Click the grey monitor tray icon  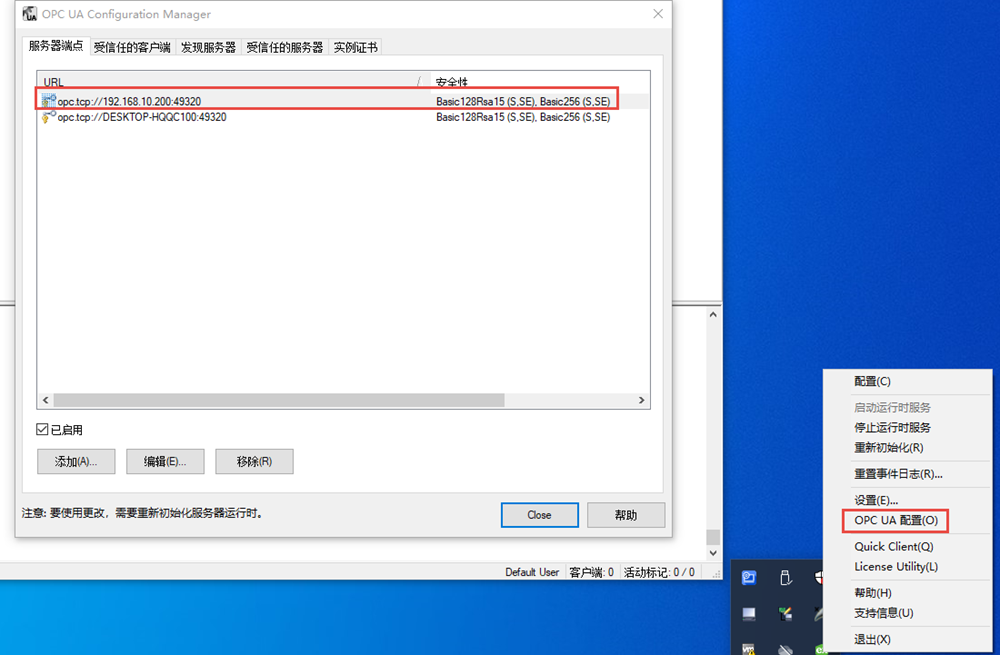pos(749,614)
